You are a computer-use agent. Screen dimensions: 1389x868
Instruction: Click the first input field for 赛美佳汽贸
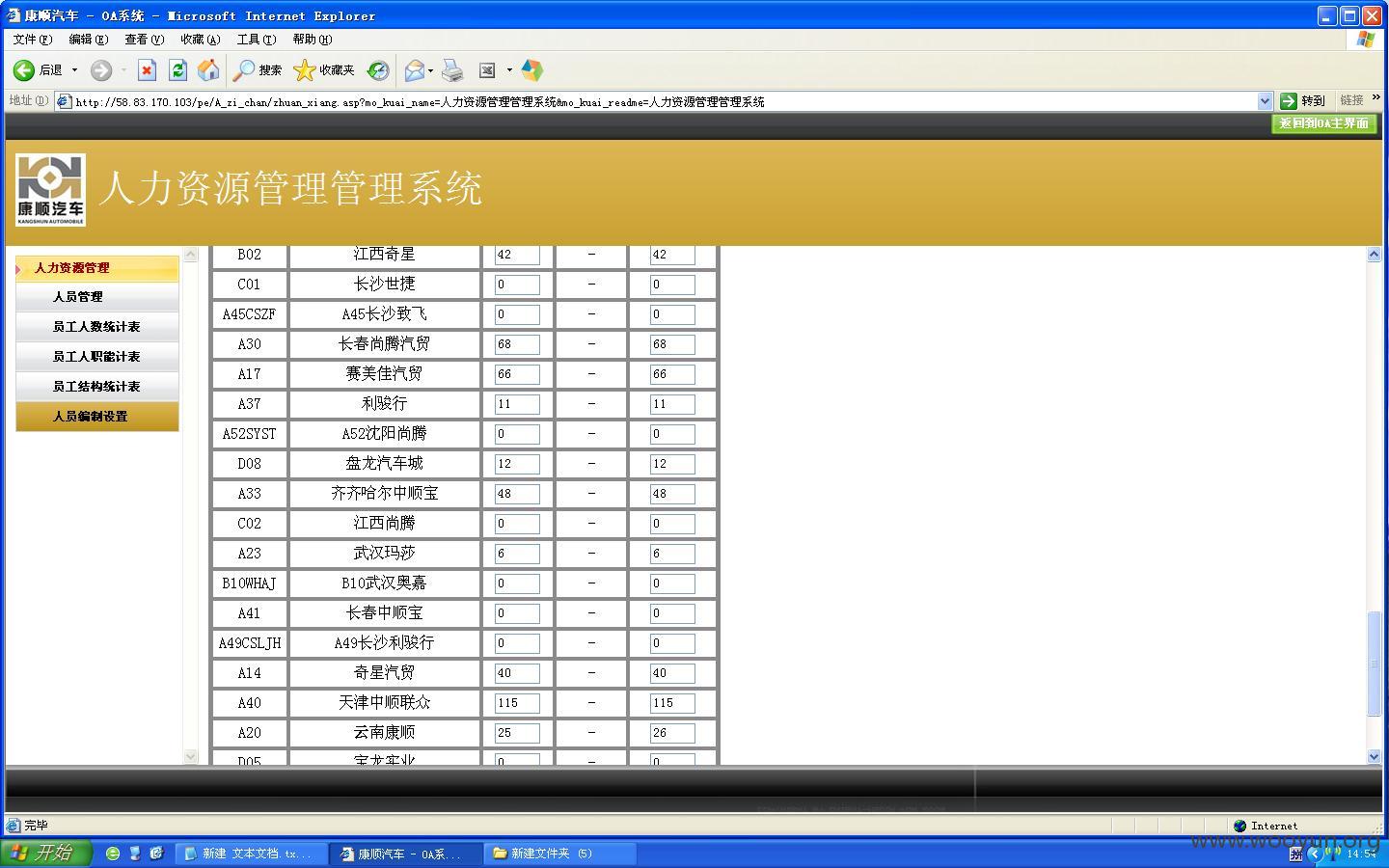(517, 374)
